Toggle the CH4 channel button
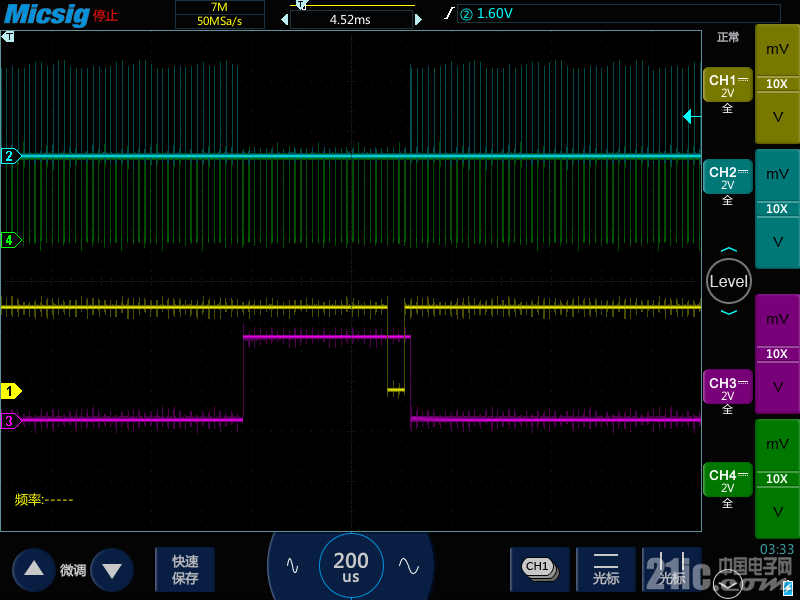Screen dimensions: 800x600 point(728,480)
